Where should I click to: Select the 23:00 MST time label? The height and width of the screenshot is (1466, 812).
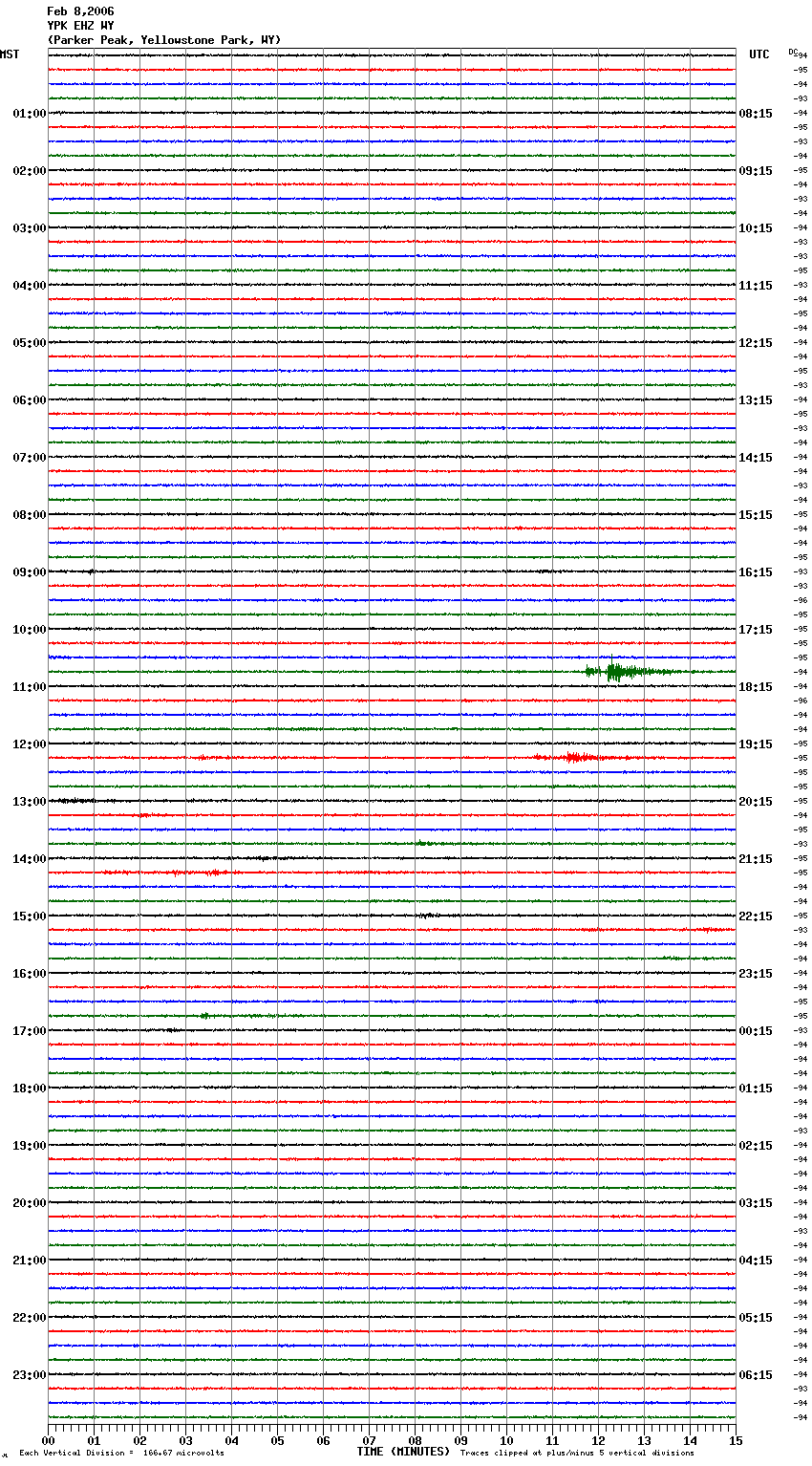click(30, 1375)
